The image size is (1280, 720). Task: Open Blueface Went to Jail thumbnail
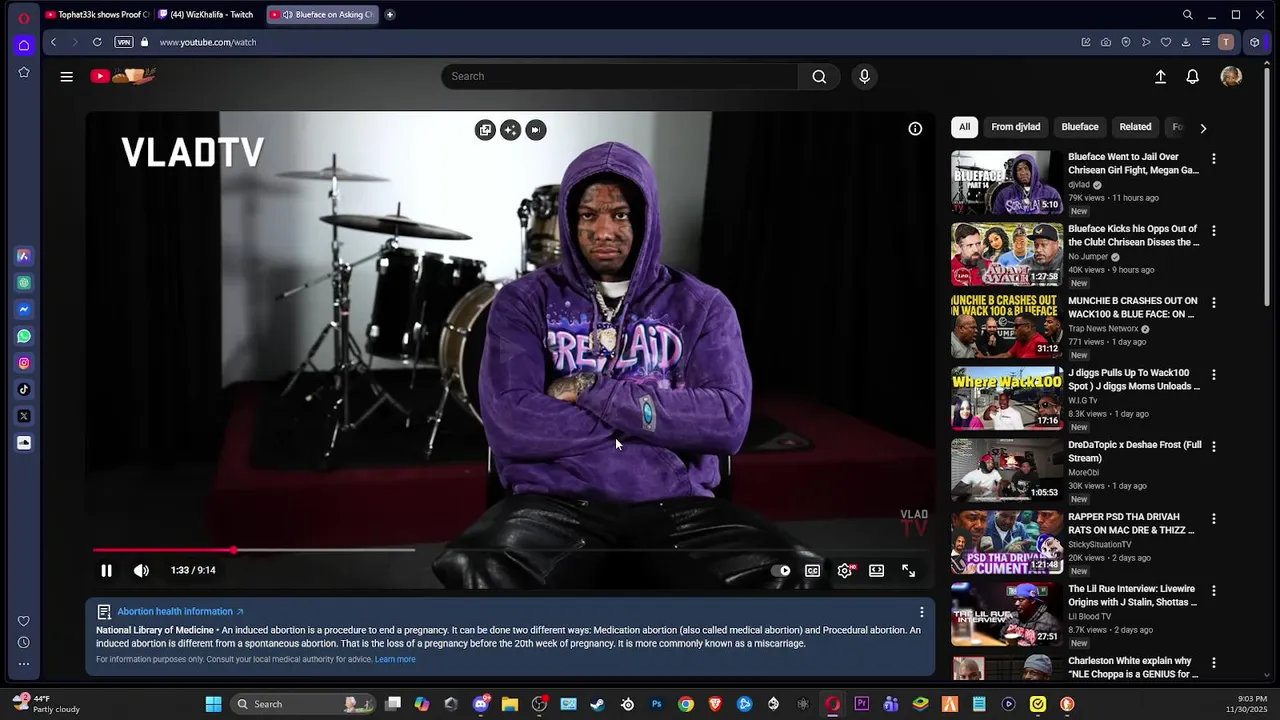tap(1006, 182)
